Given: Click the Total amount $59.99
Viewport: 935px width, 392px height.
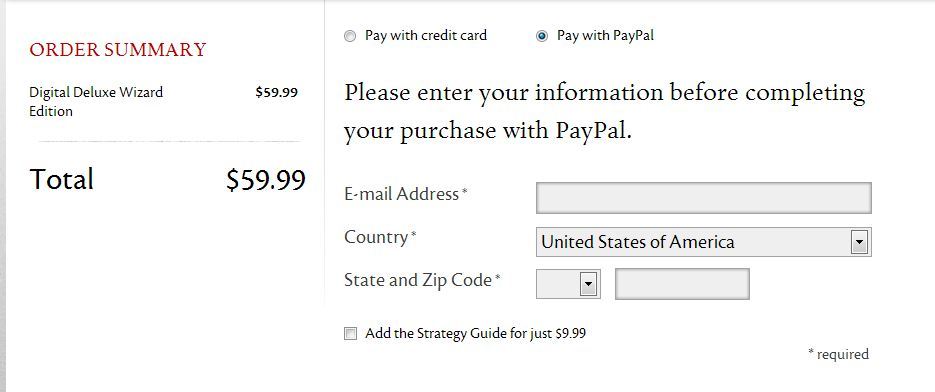Looking at the screenshot, I should tap(266, 180).
